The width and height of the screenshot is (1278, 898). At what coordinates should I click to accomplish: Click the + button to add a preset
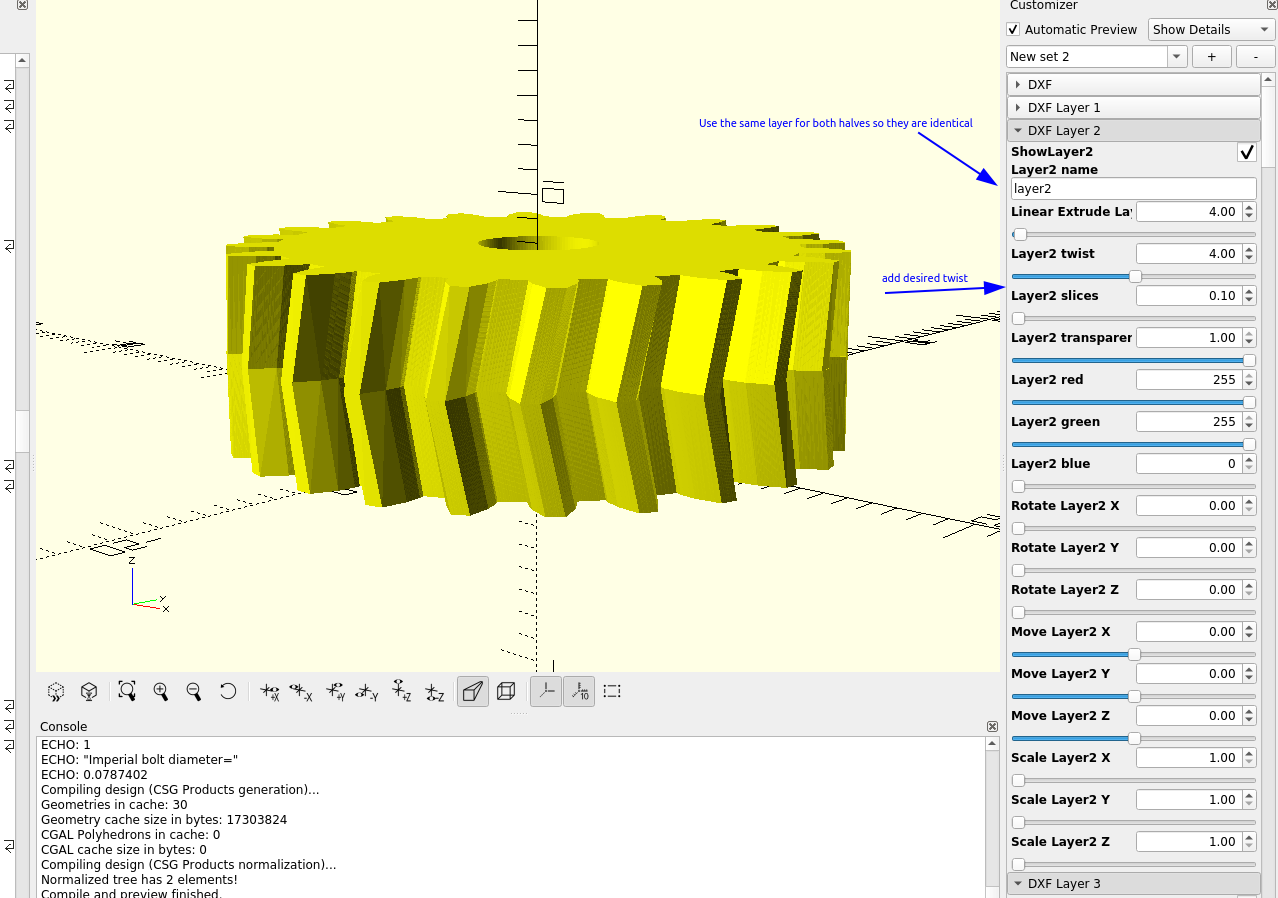point(1211,56)
